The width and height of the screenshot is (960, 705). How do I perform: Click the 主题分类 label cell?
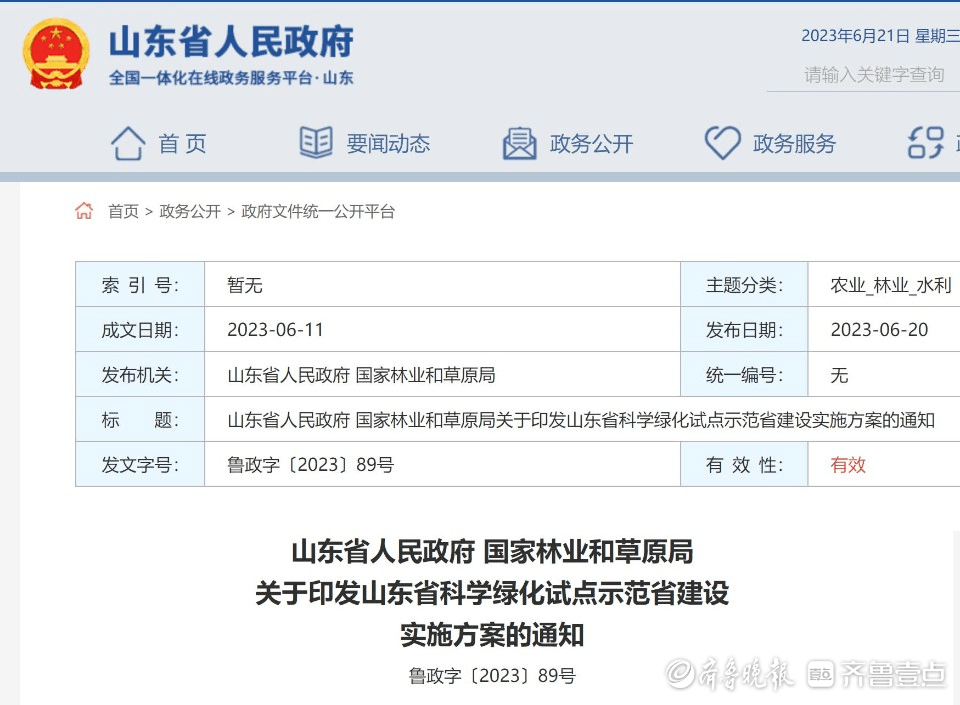pos(744,285)
